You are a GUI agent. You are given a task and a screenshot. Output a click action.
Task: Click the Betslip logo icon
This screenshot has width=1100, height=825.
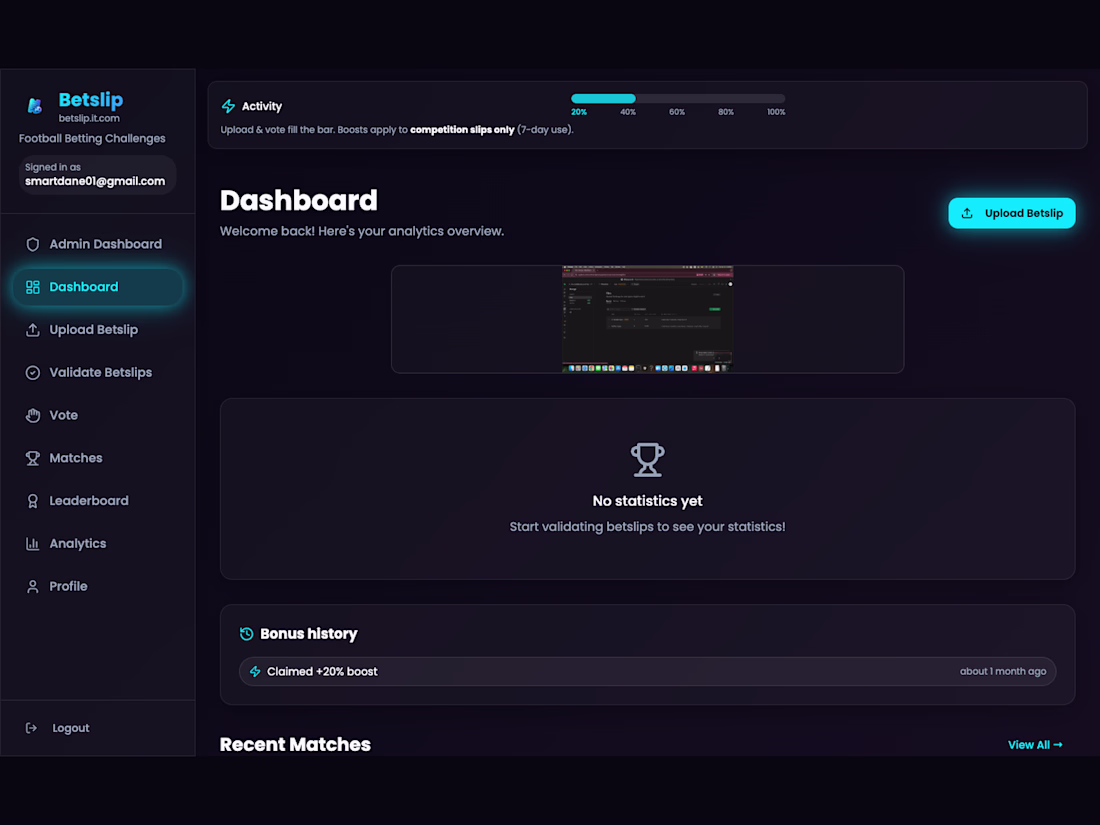(x=34, y=106)
